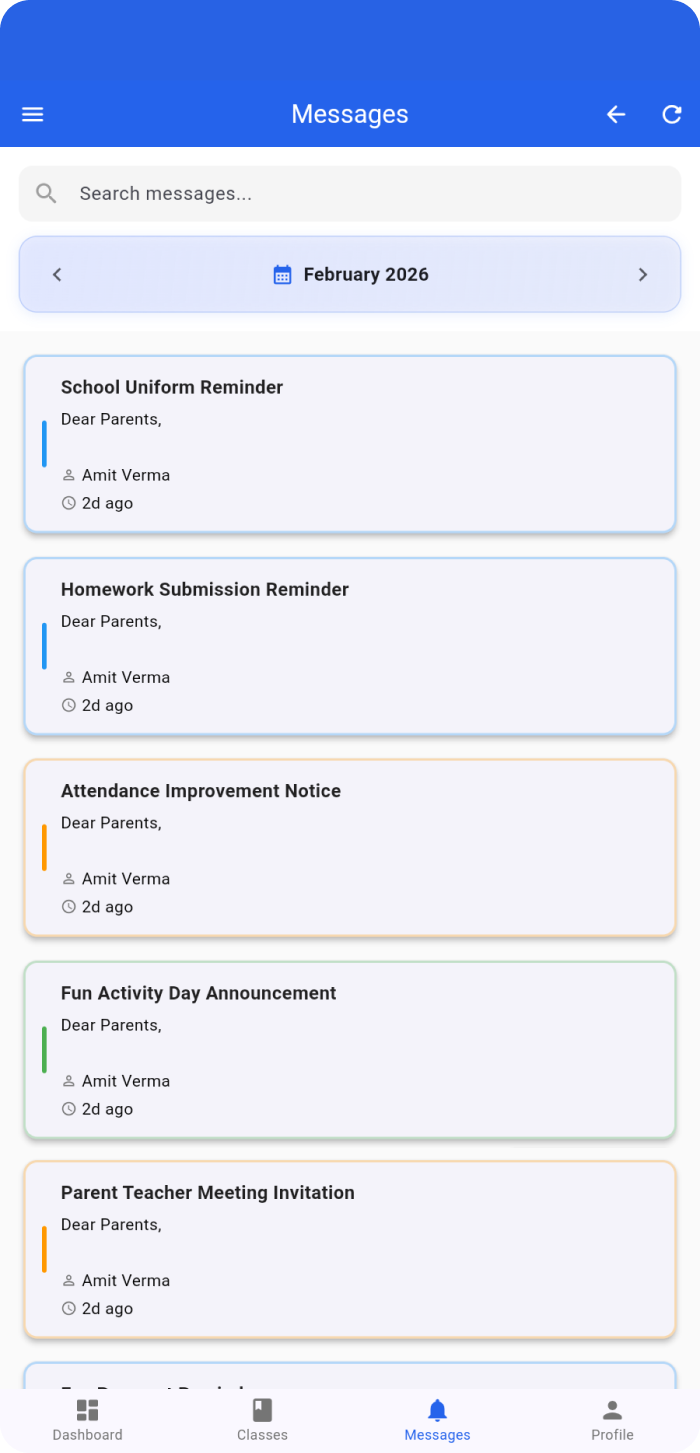Tap the back arrow icon
The image size is (700, 1453).
(616, 114)
